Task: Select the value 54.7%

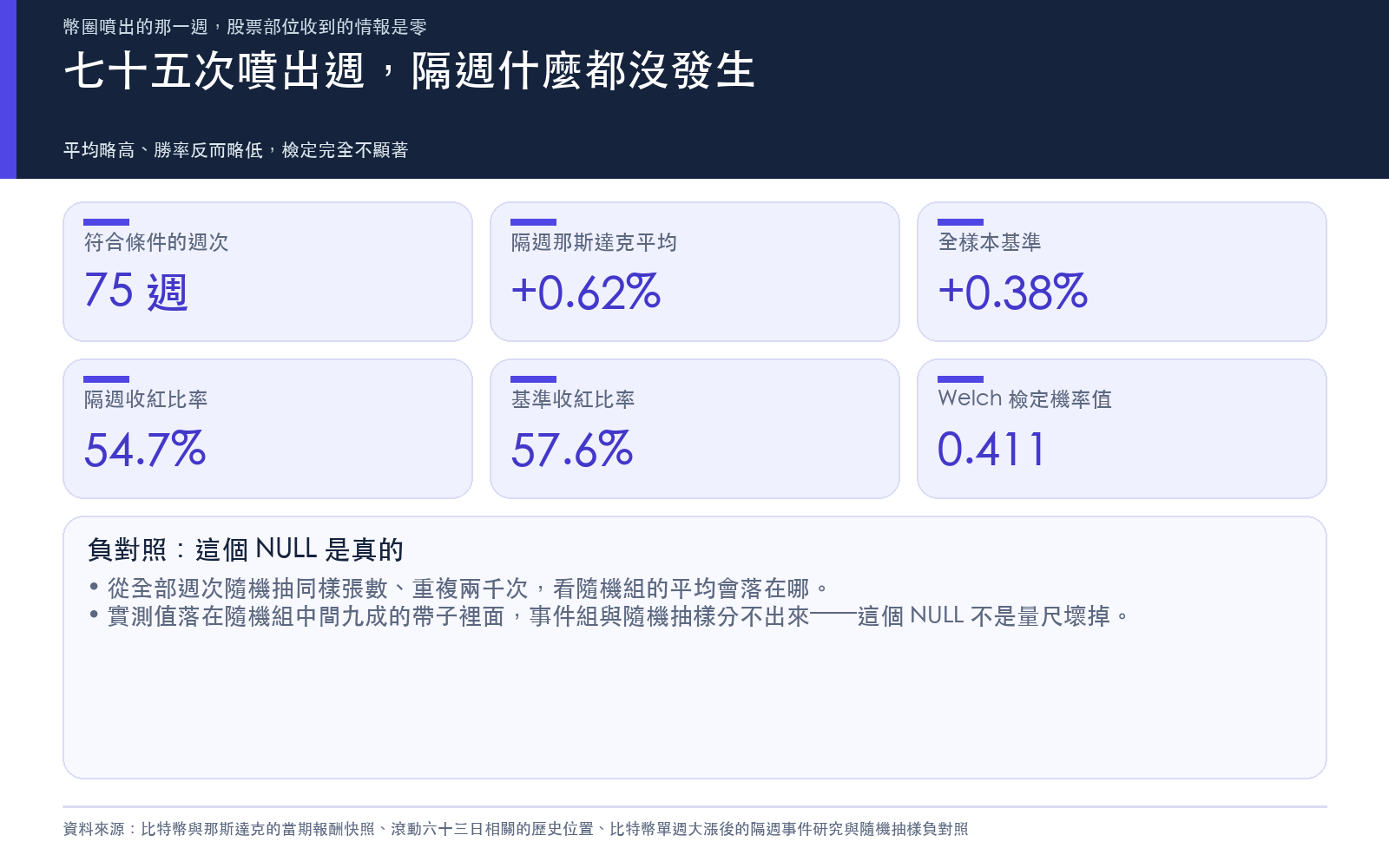Action: tap(145, 449)
